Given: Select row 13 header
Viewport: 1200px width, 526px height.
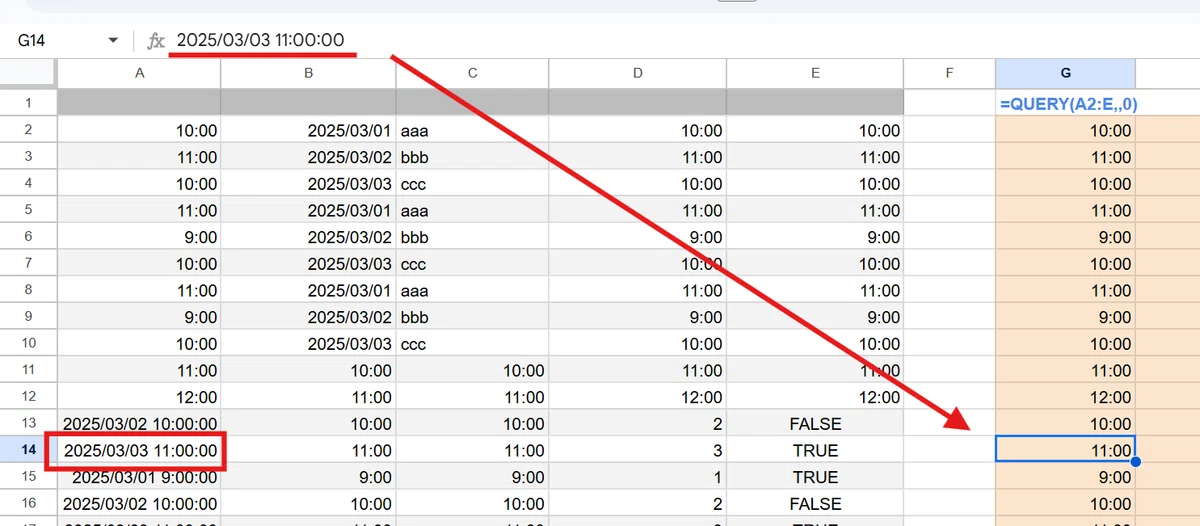Looking at the screenshot, I should [x=28, y=424].
